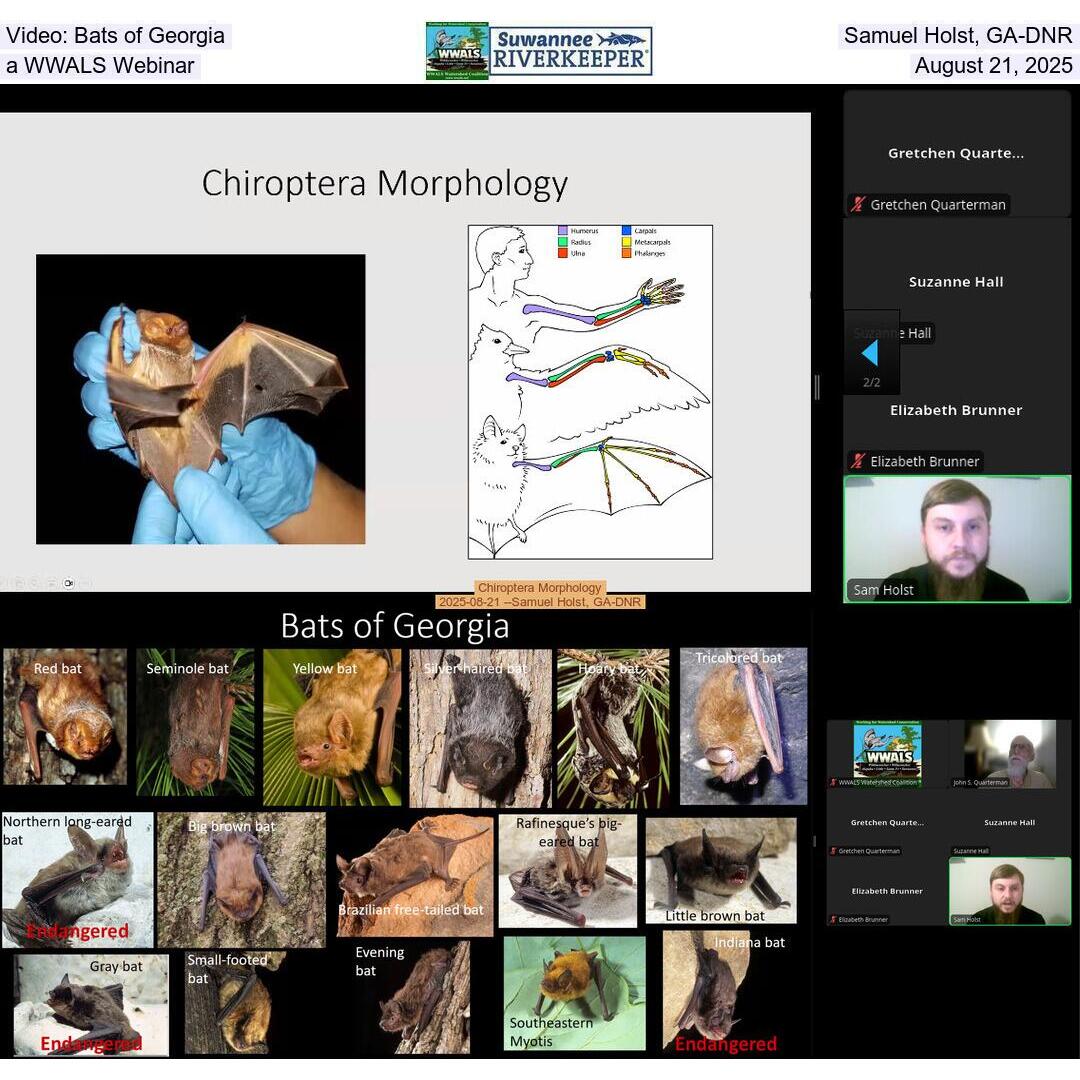The width and height of the screenshot is (1080, 1080).
Task: Unmute the WWALS Watershed Coalition participant
Action: pos(832,782)
